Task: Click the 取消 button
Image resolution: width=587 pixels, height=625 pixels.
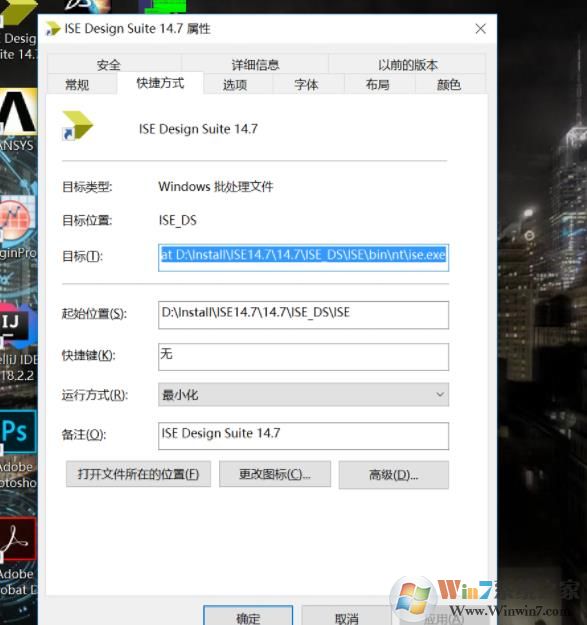Action: point(346,616)
